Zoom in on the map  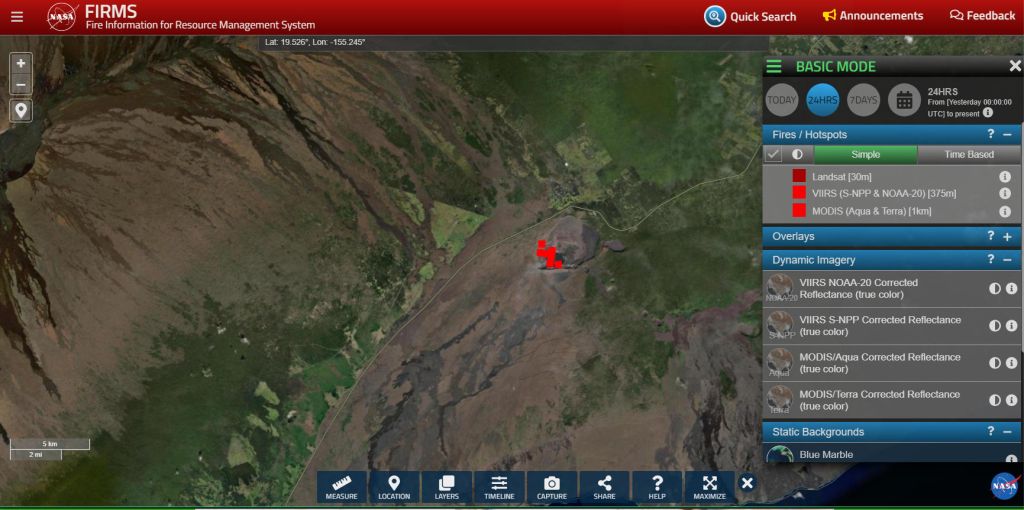pos(21,63)
